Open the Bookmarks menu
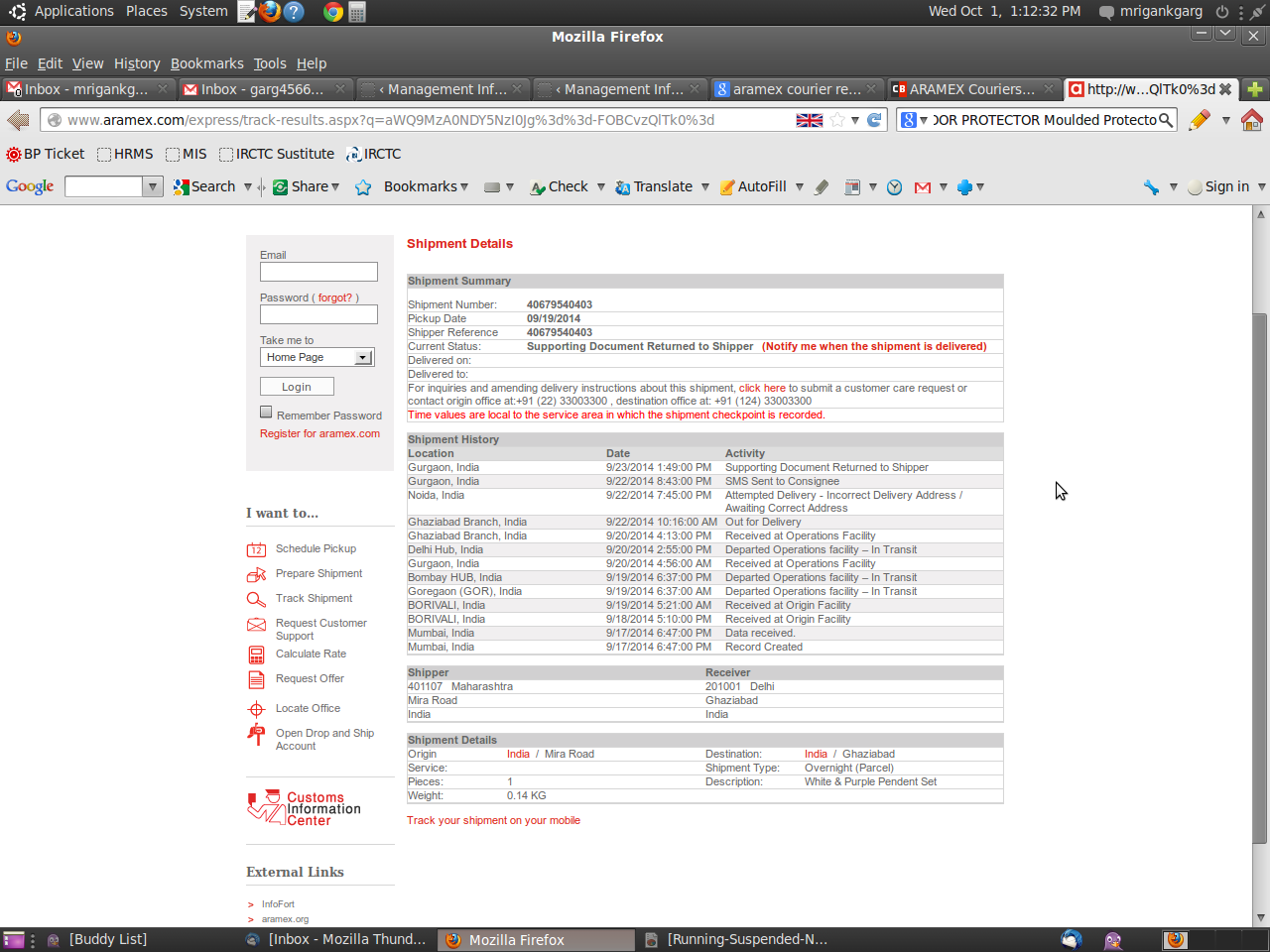Viewport: 1270px width, 952px height. point(206,63)
